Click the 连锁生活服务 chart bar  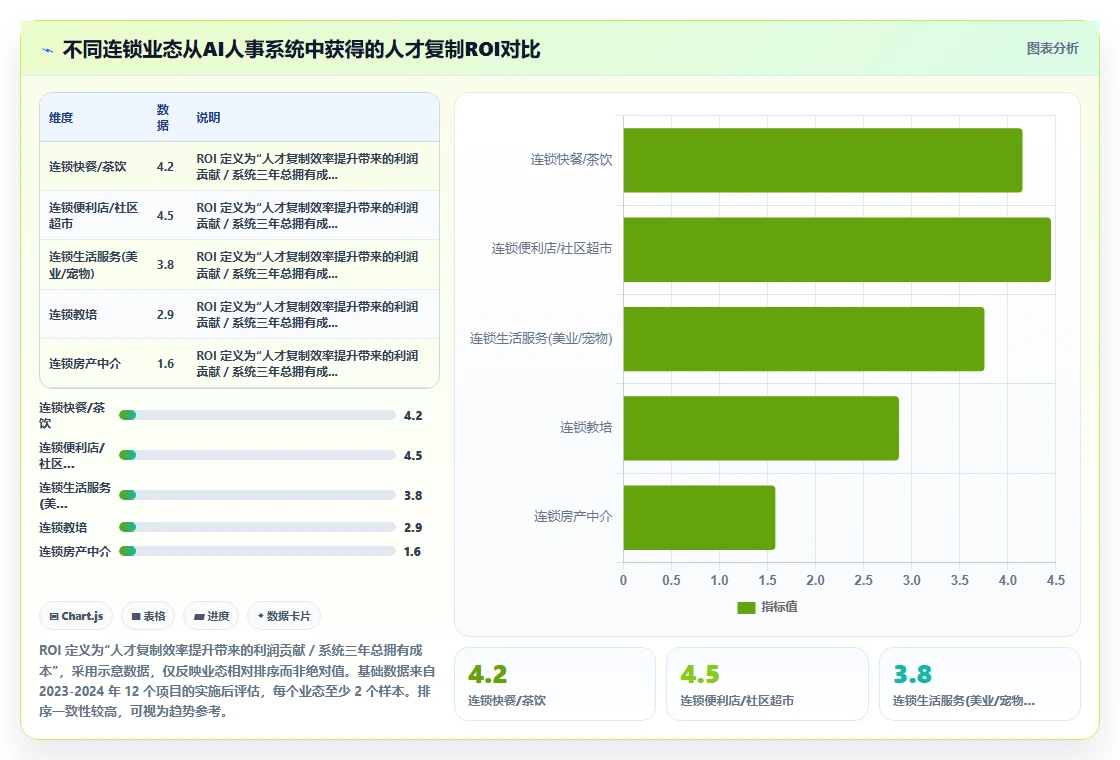point(804,339)
